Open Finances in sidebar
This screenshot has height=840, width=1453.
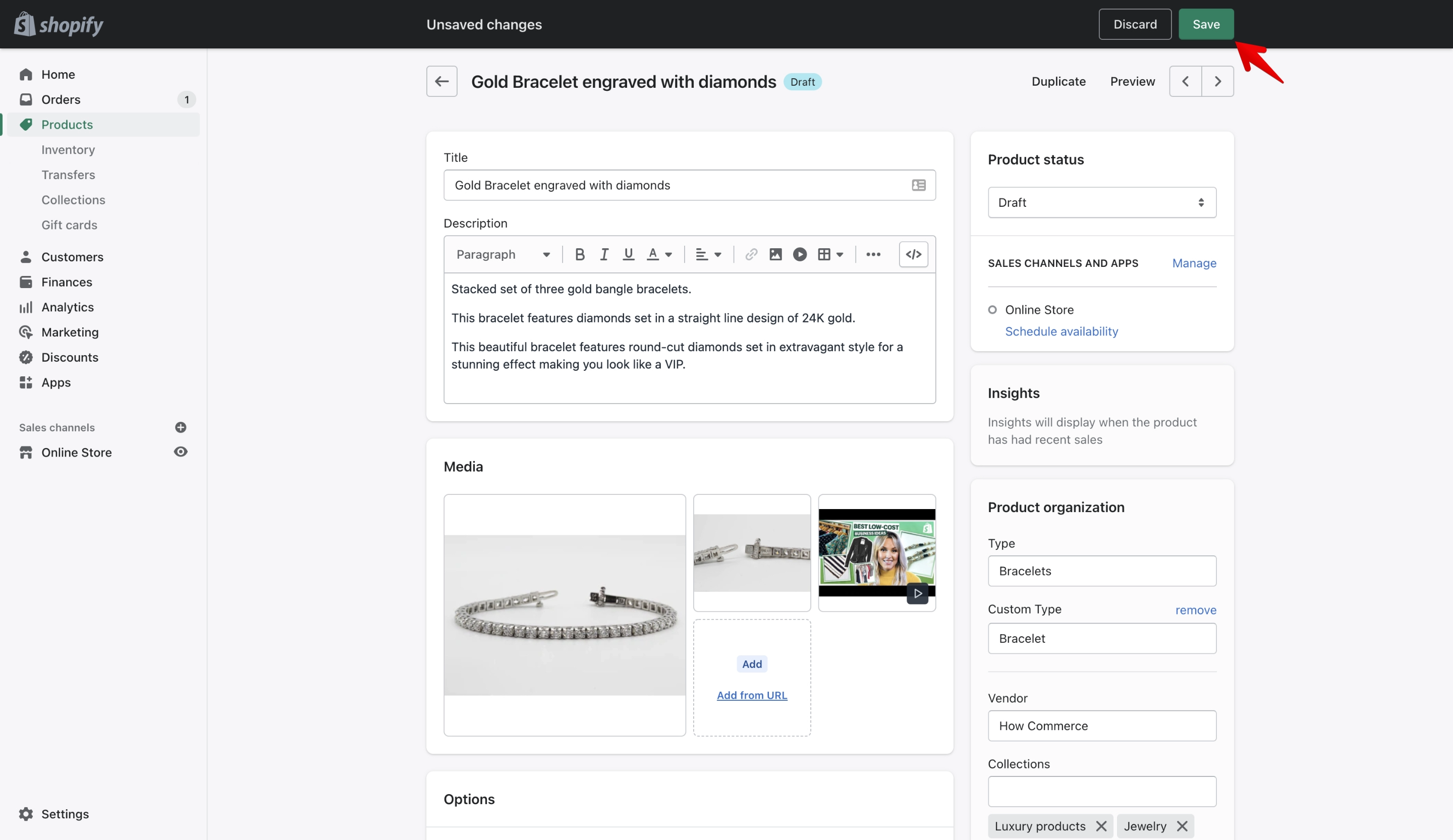pos(104,282)
